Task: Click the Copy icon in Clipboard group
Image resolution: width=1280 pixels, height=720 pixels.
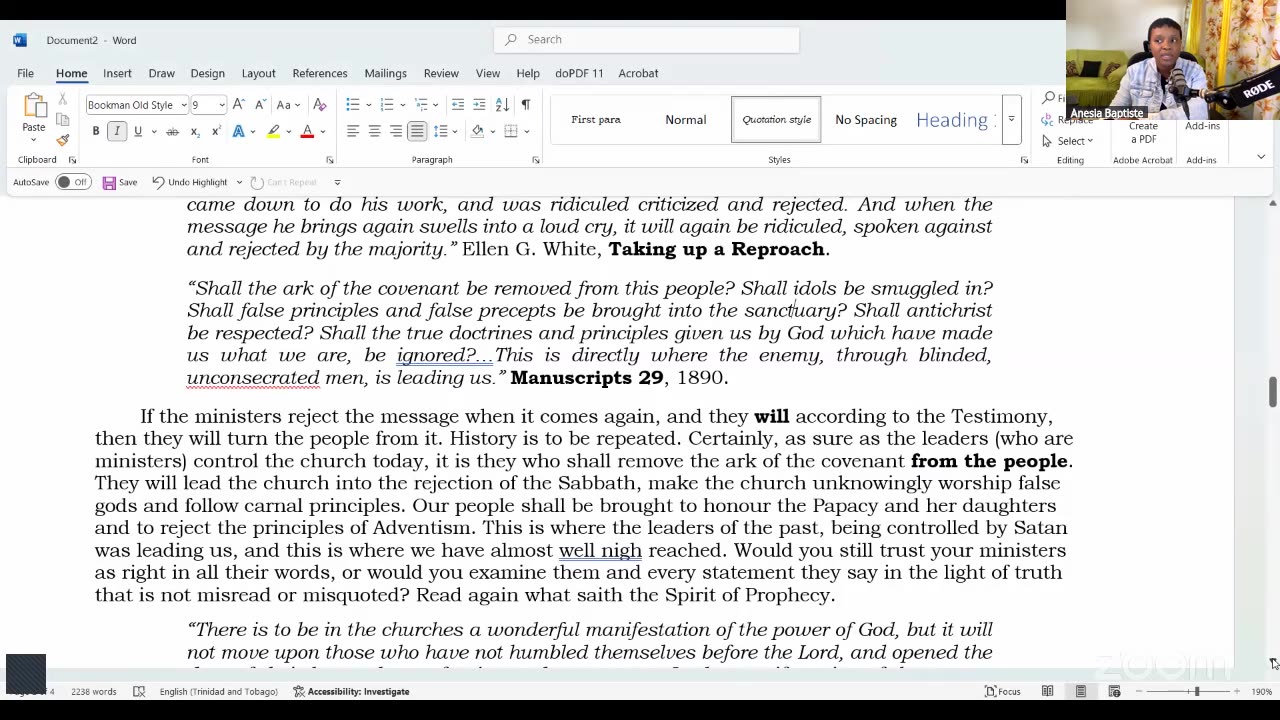Action: (62, 120)
